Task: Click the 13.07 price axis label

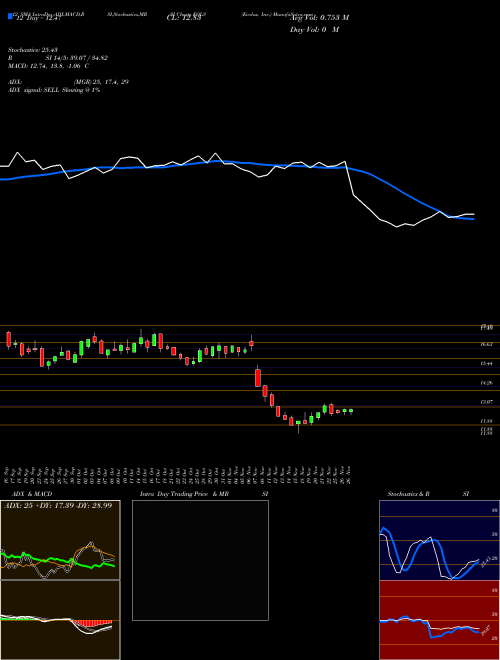Action: click(x=487, y=402)
